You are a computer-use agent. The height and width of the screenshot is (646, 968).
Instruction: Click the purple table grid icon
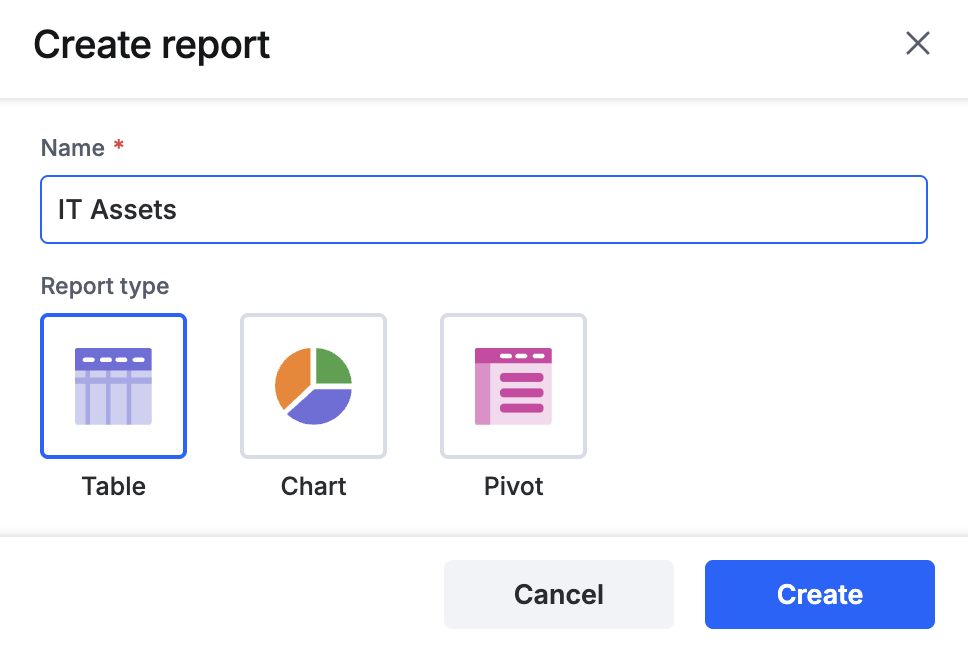[114, 387]
